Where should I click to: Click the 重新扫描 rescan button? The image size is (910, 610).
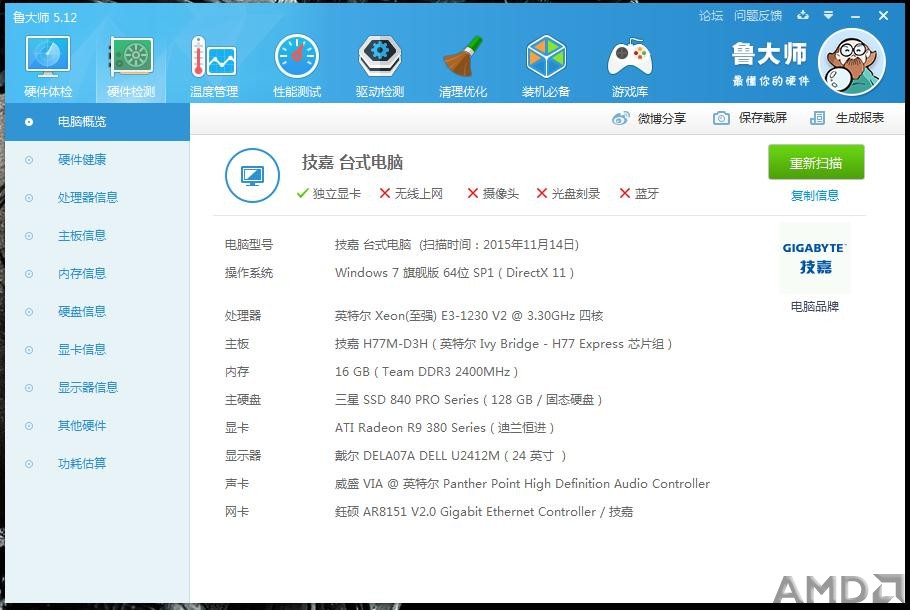816,163
